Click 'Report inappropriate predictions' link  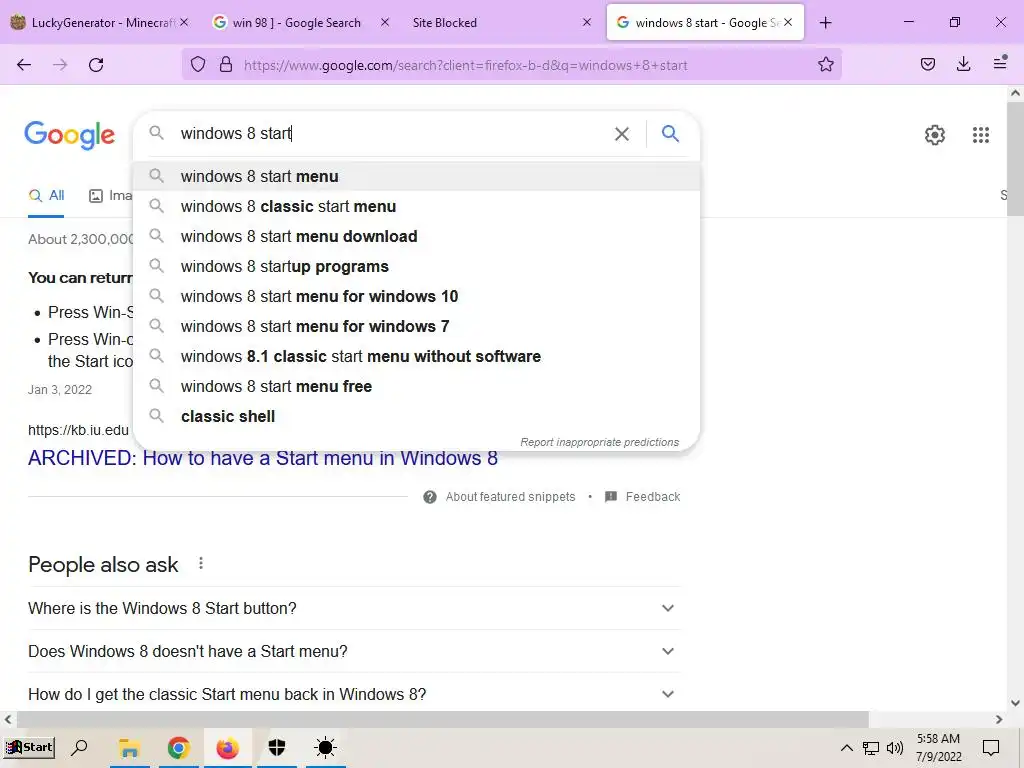[600, 442]
